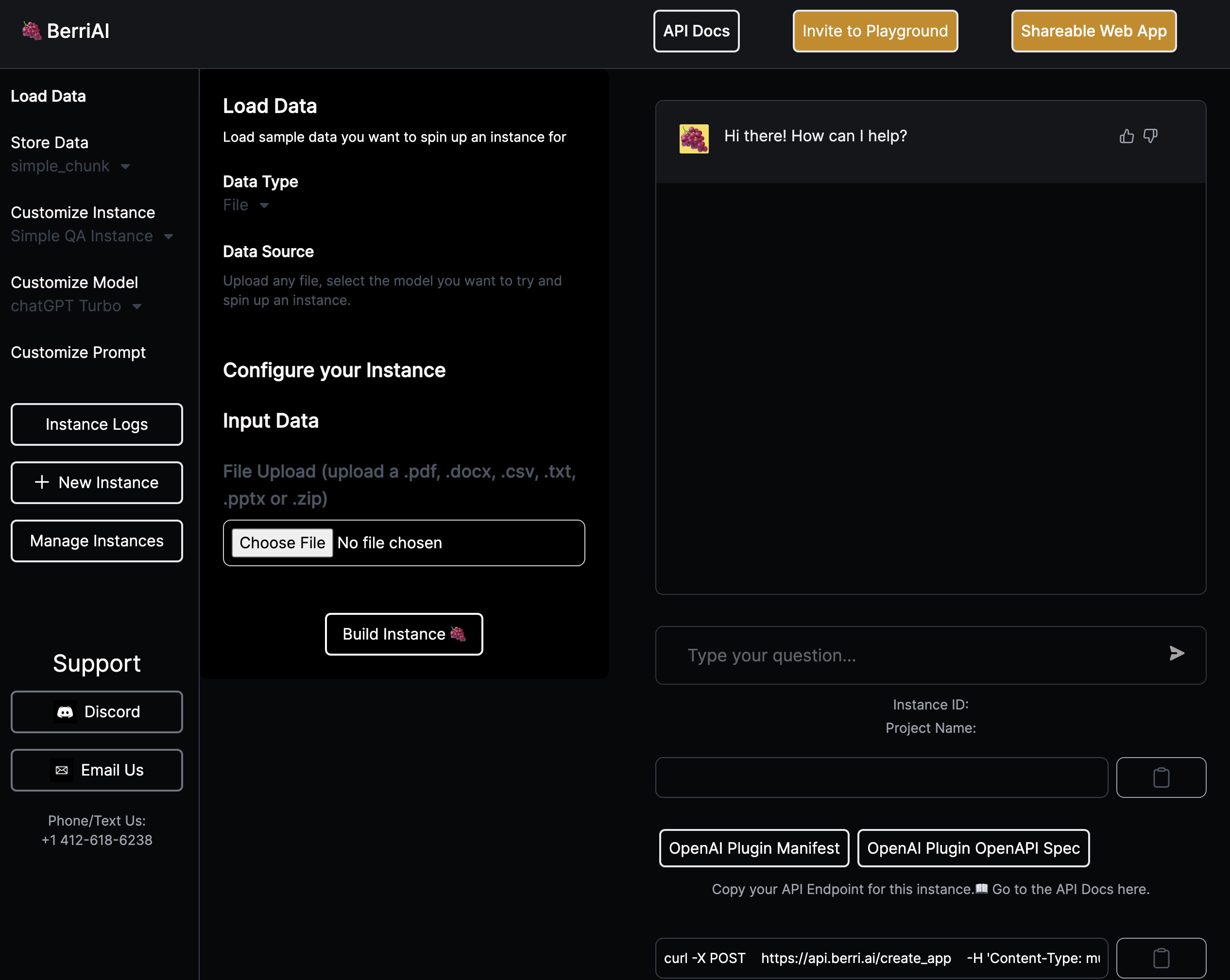The height and width of the screenshot is (980, 1230).
Task: Expand the Simple QA Instance dropdown
Action: point(92,236)
